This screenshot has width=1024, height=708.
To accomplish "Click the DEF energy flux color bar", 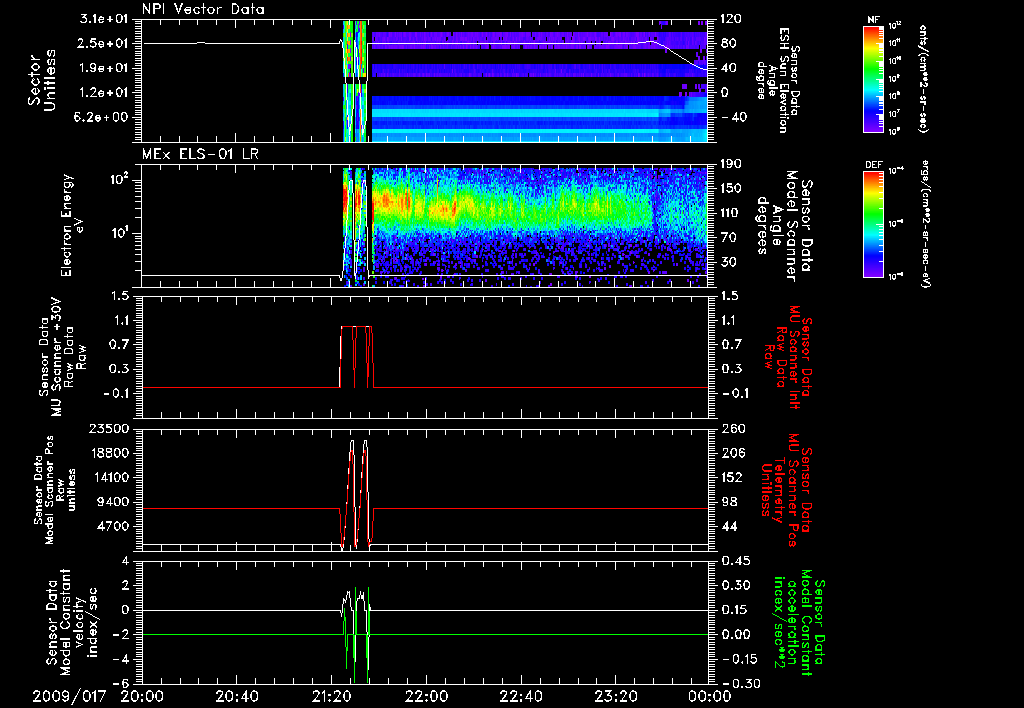I will (873, 223).
